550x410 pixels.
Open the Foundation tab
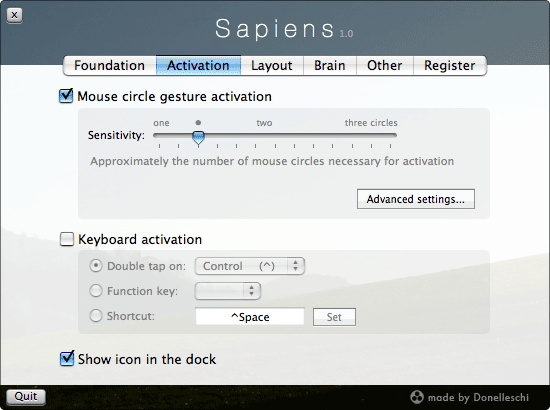pyautogui.click(x=109, y=66)
